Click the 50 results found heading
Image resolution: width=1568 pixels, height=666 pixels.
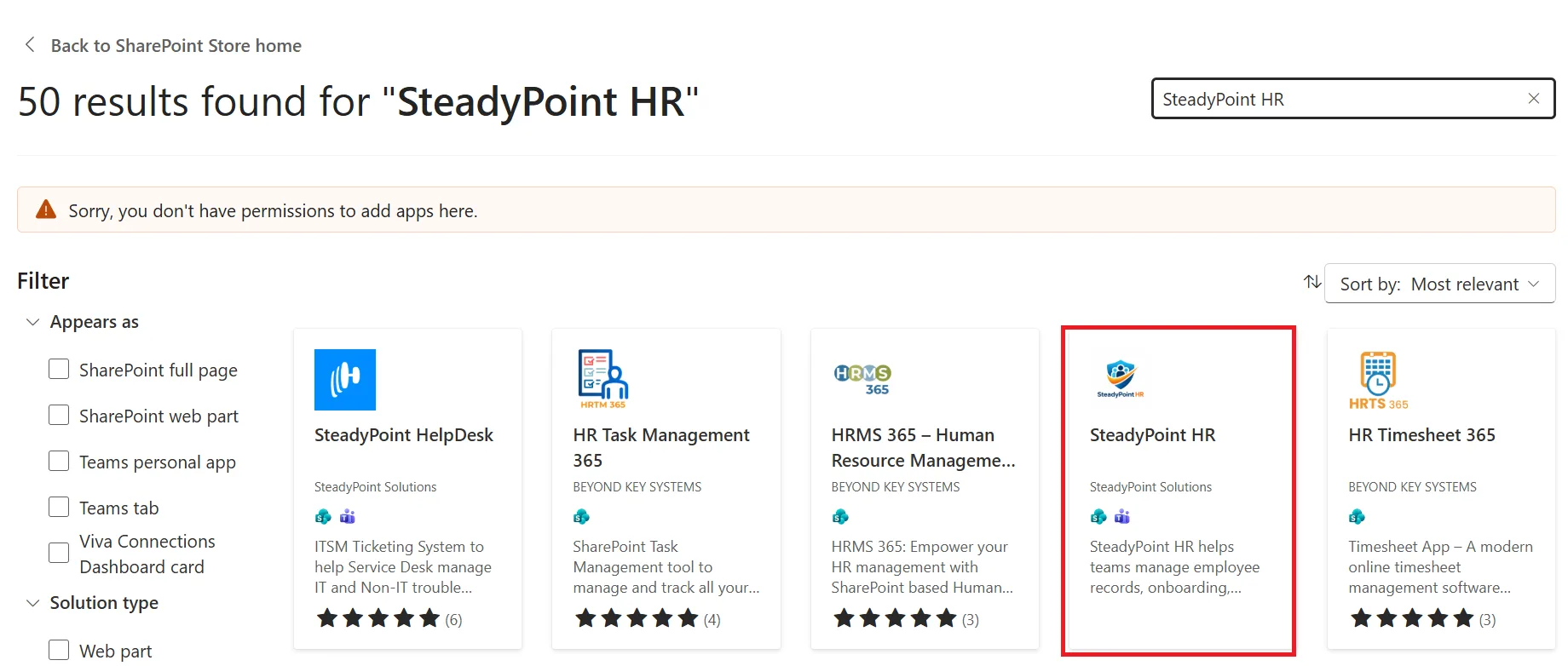[x=358, y=101]
